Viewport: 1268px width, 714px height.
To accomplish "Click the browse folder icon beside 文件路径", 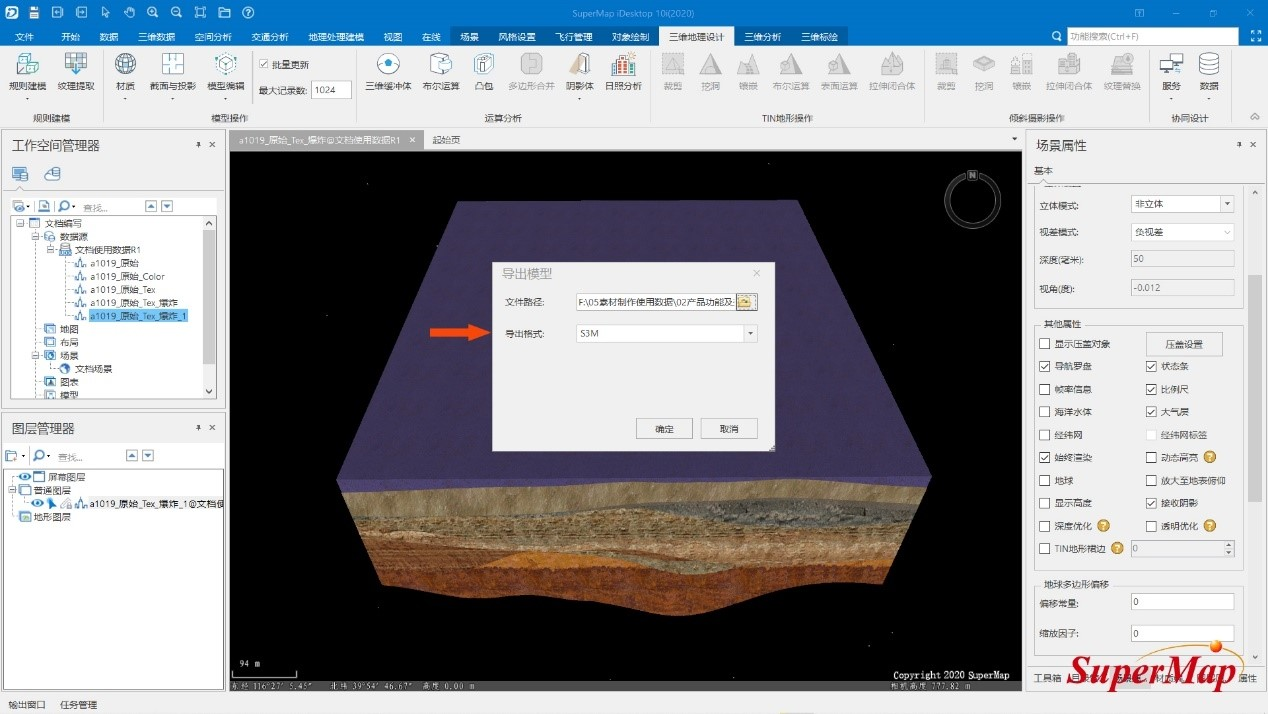I will click(746, 302).
